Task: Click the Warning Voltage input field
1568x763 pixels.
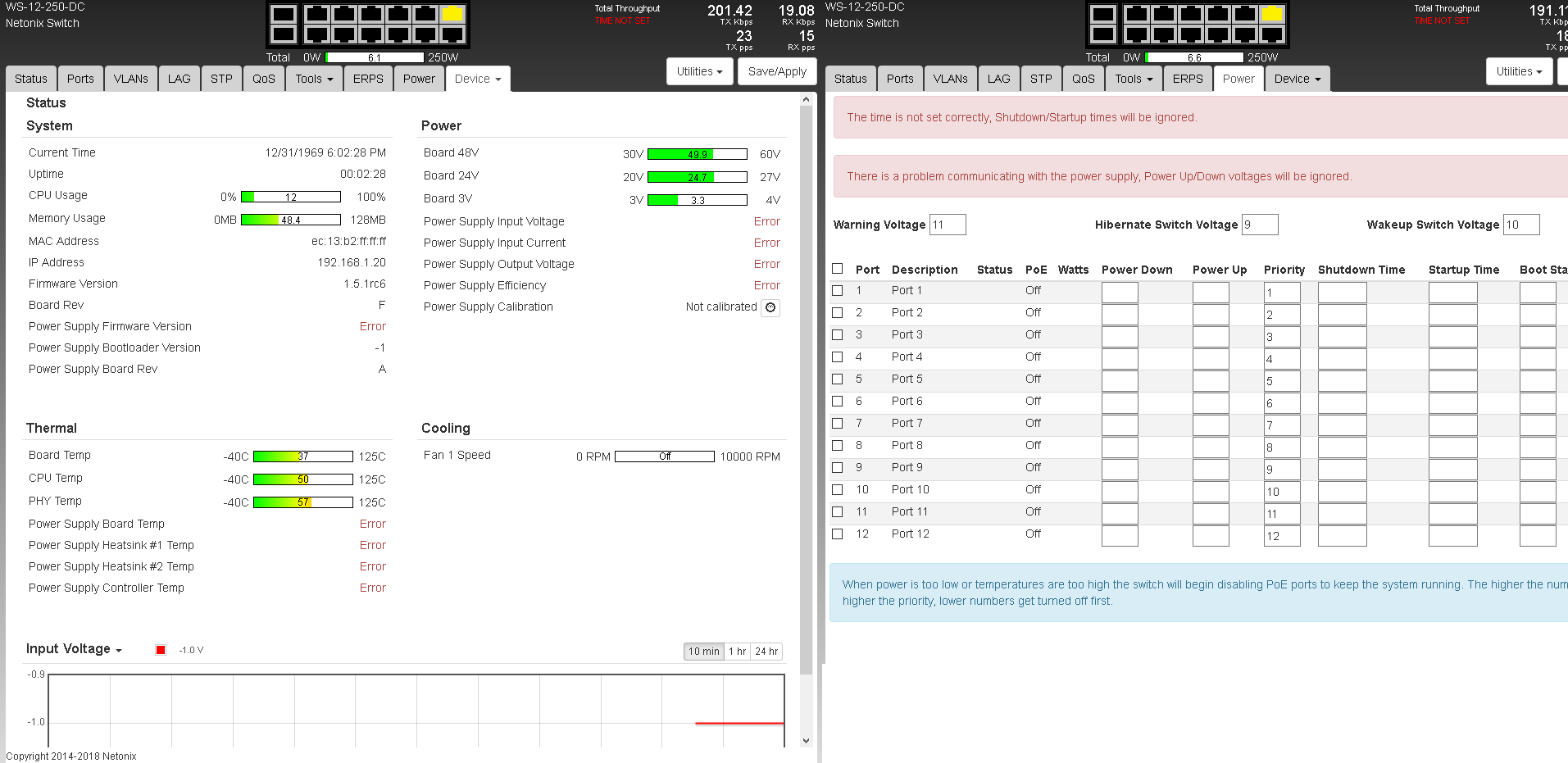Action: click(948, 225)
